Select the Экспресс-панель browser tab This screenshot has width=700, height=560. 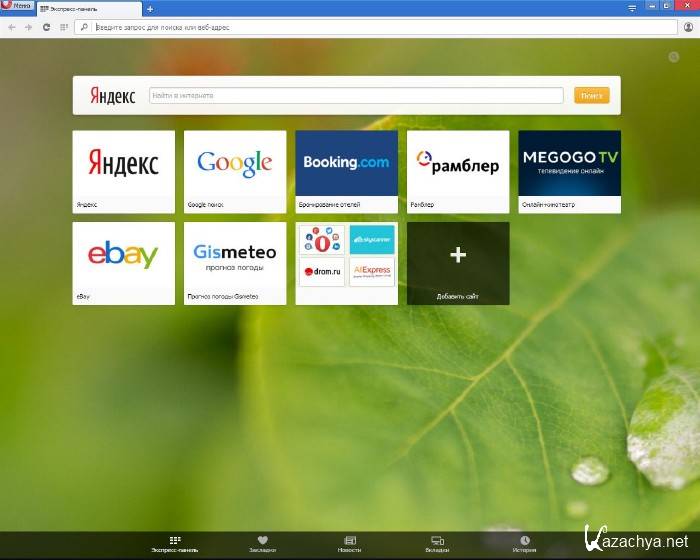(85, 8)
